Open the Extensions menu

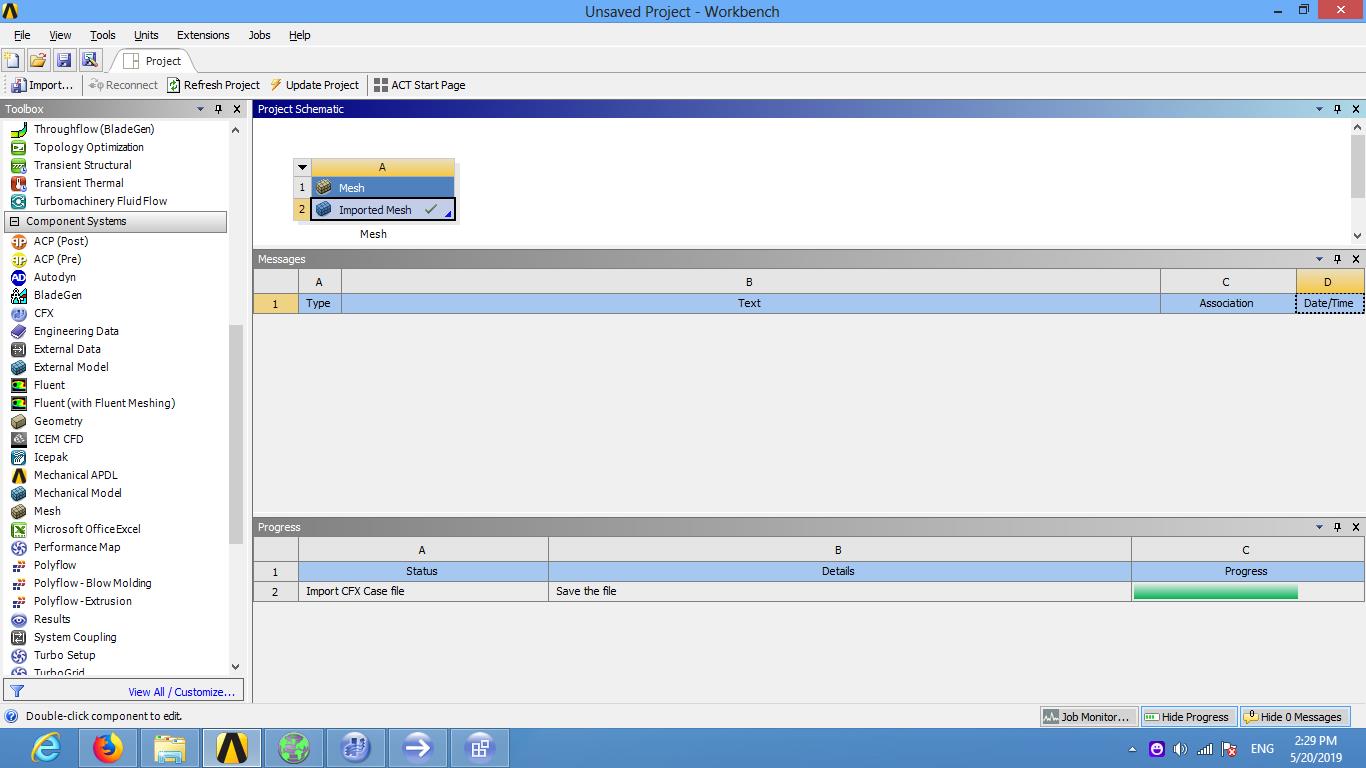pos(203,35)
